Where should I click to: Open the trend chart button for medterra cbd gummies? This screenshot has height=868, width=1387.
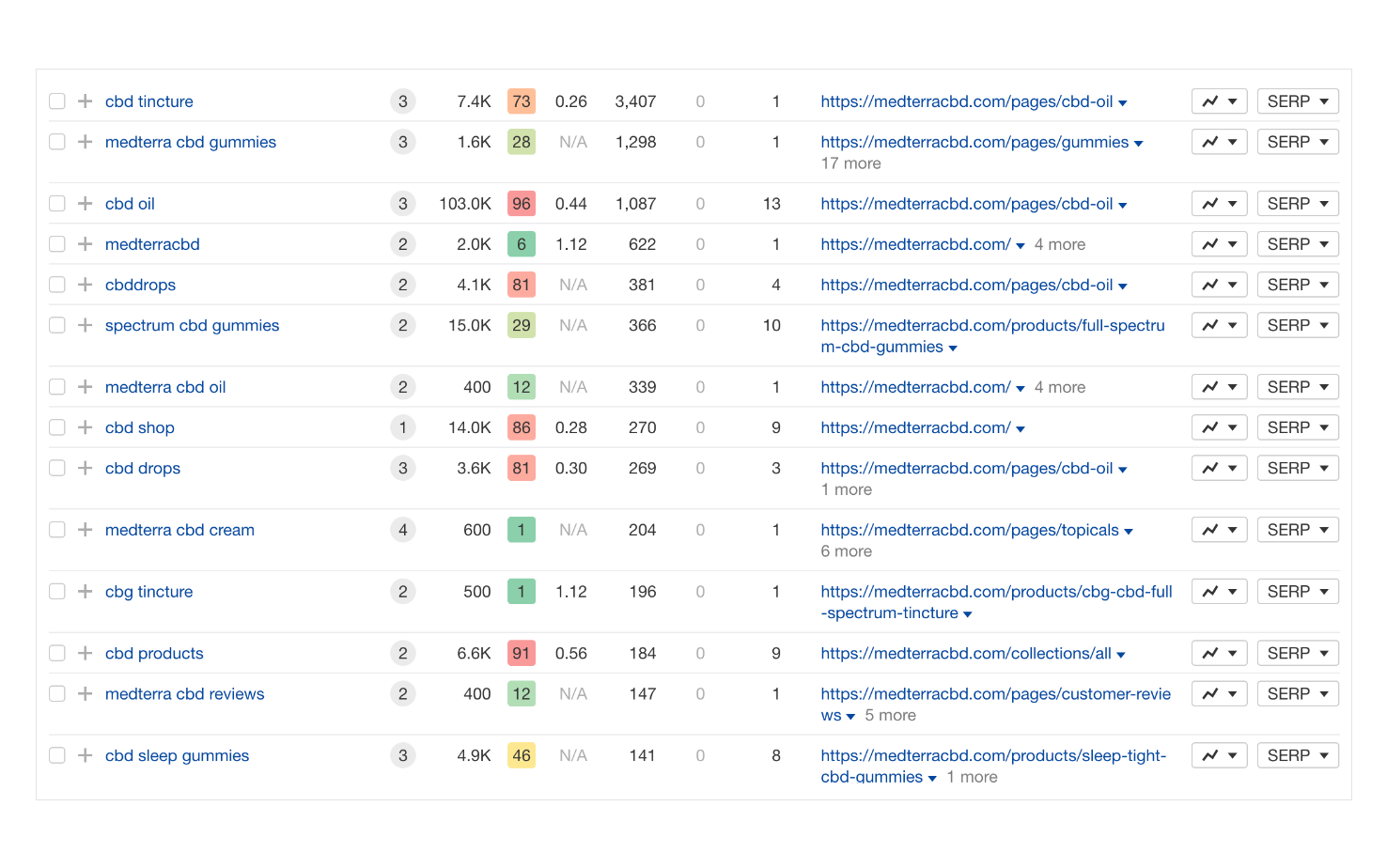tap(1220, 142)
